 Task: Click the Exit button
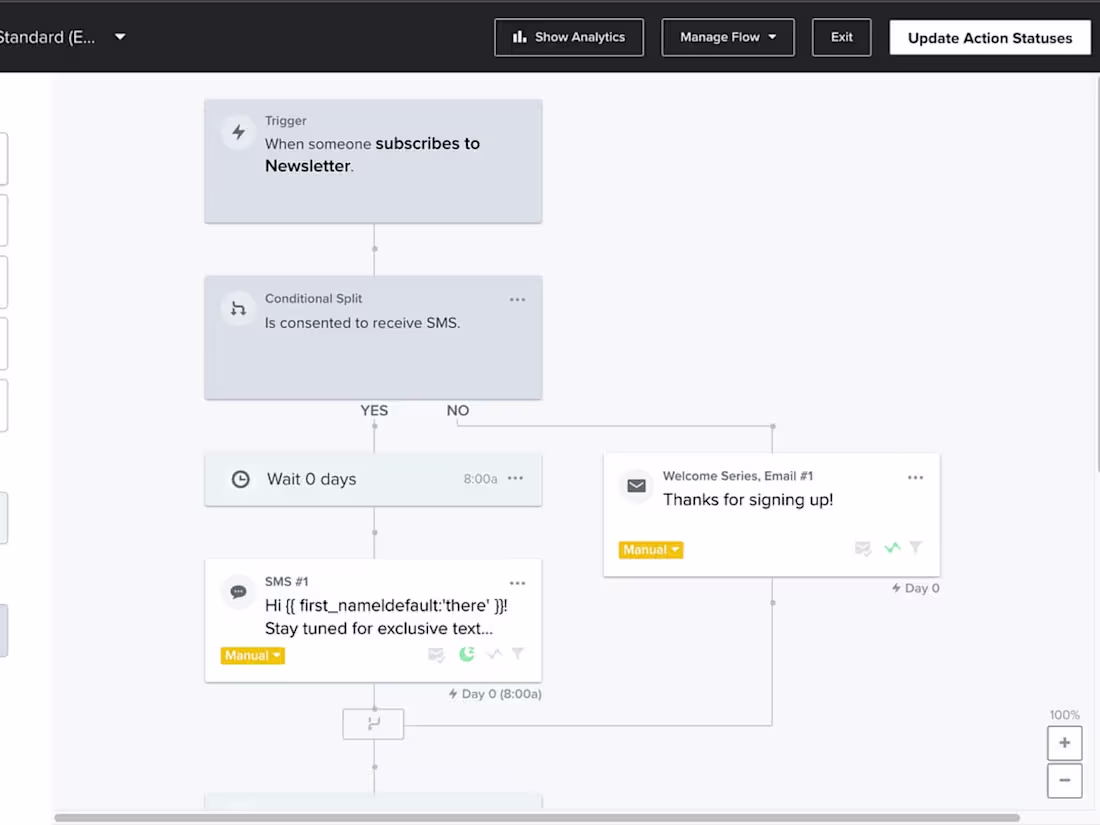click(x=841, y=37)
